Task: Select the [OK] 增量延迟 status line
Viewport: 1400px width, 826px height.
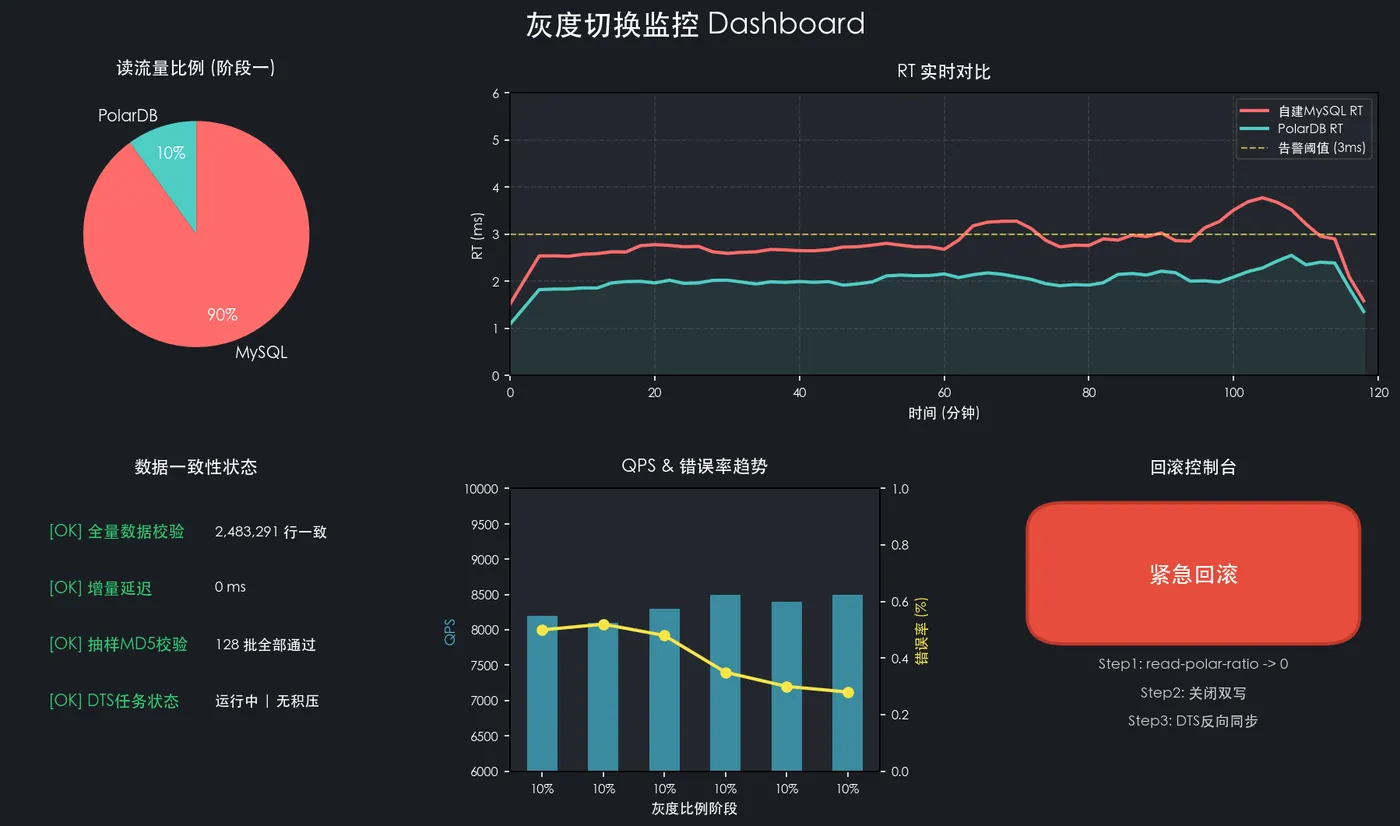Action: [x=100, y=588]
